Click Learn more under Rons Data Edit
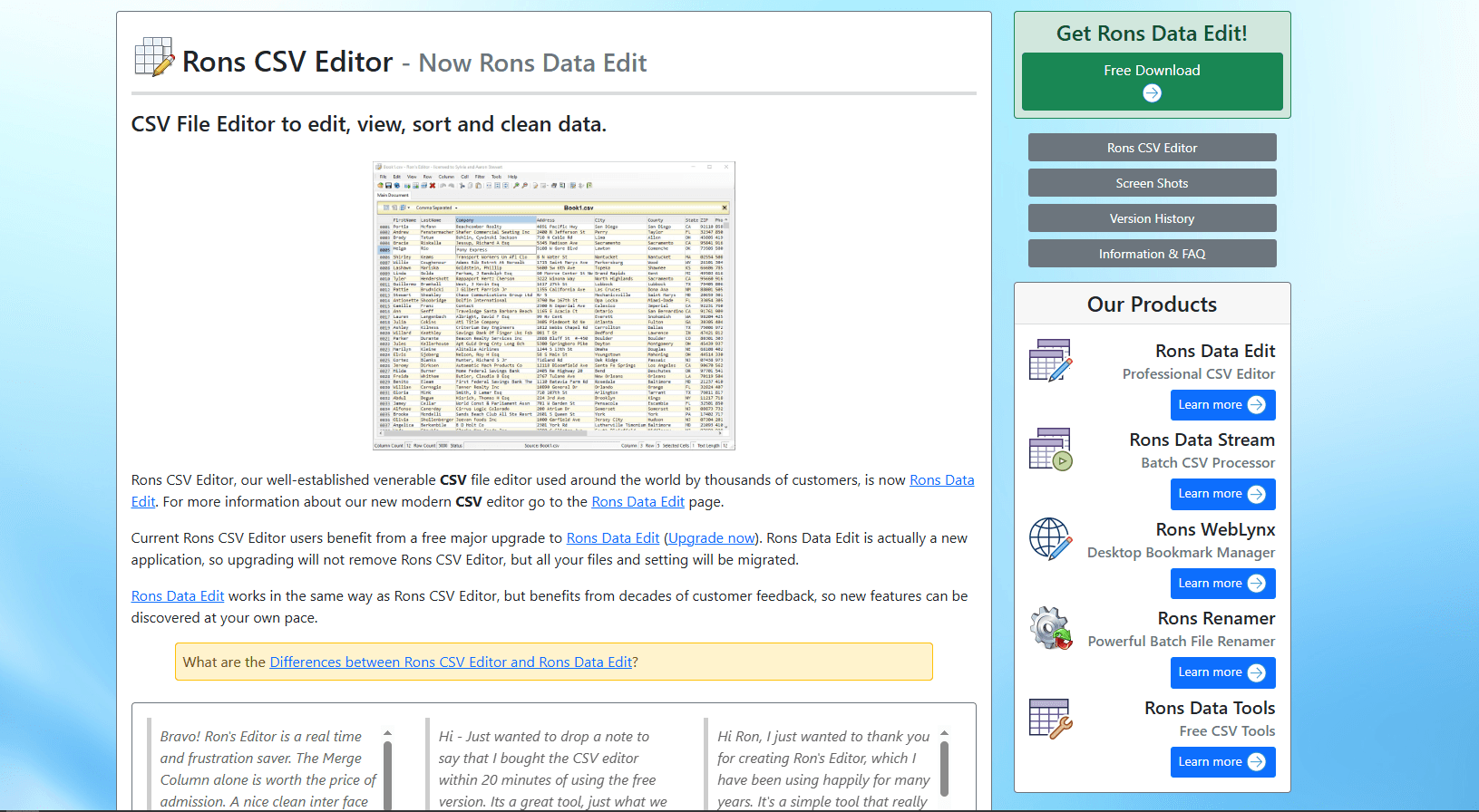Screen dimensions: 1479x812 click(1222, 405)
